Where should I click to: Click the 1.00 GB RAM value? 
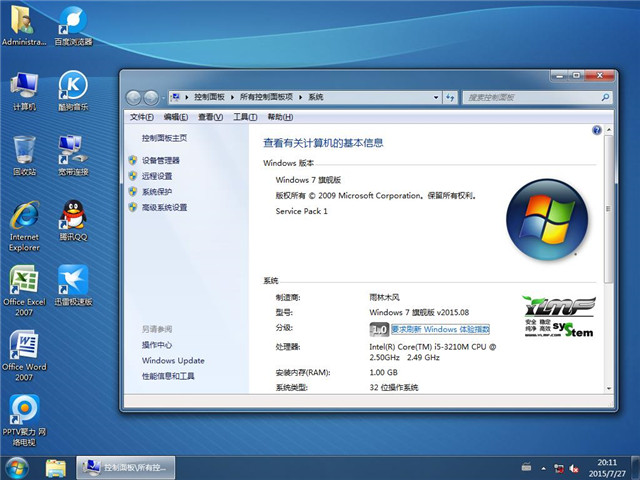(383, 372)
